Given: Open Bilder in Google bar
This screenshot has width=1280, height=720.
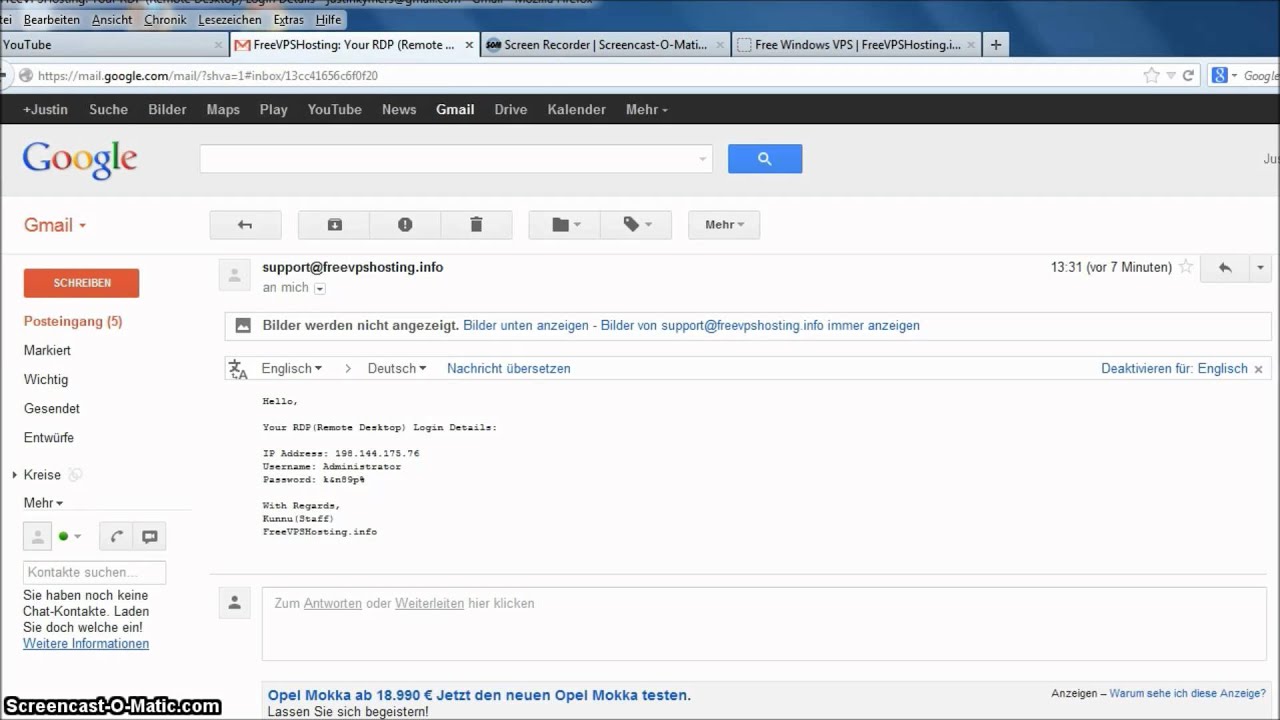Looking at the screenshot, I should [167, 109].
